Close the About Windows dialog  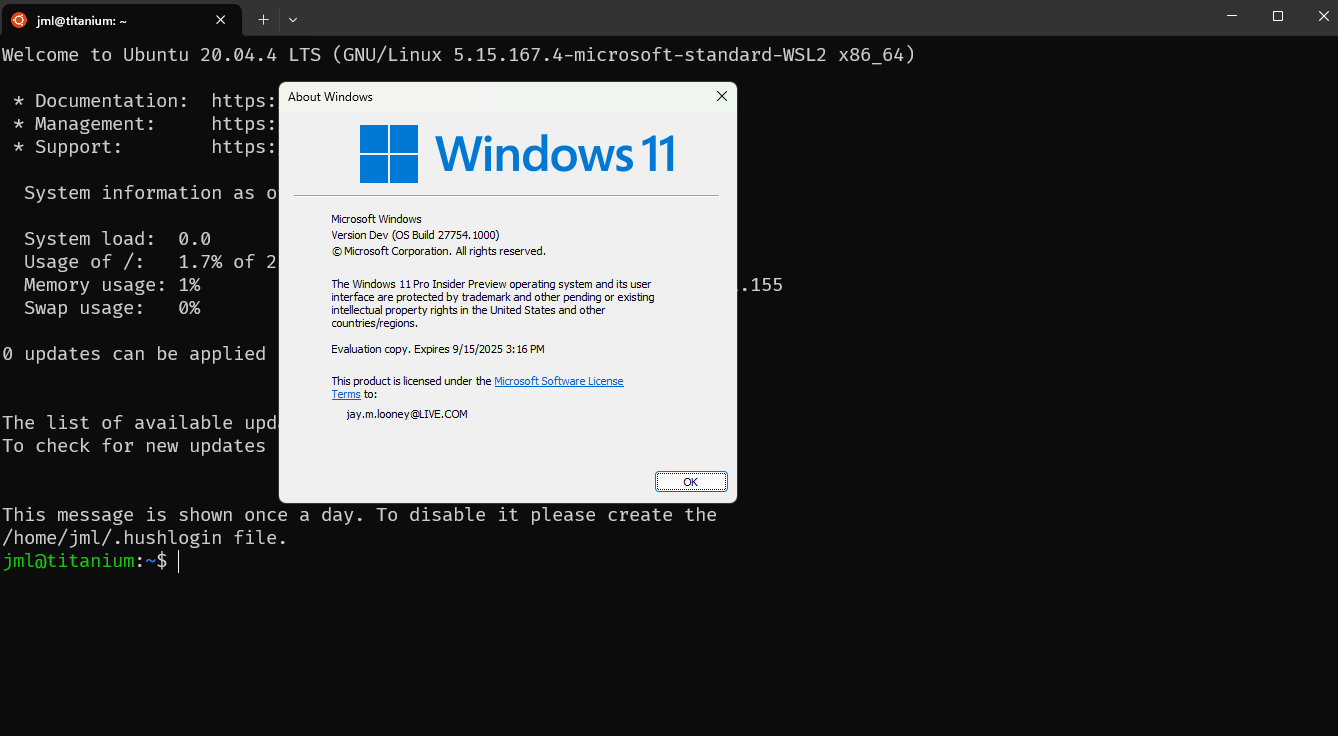coord(722,97)
